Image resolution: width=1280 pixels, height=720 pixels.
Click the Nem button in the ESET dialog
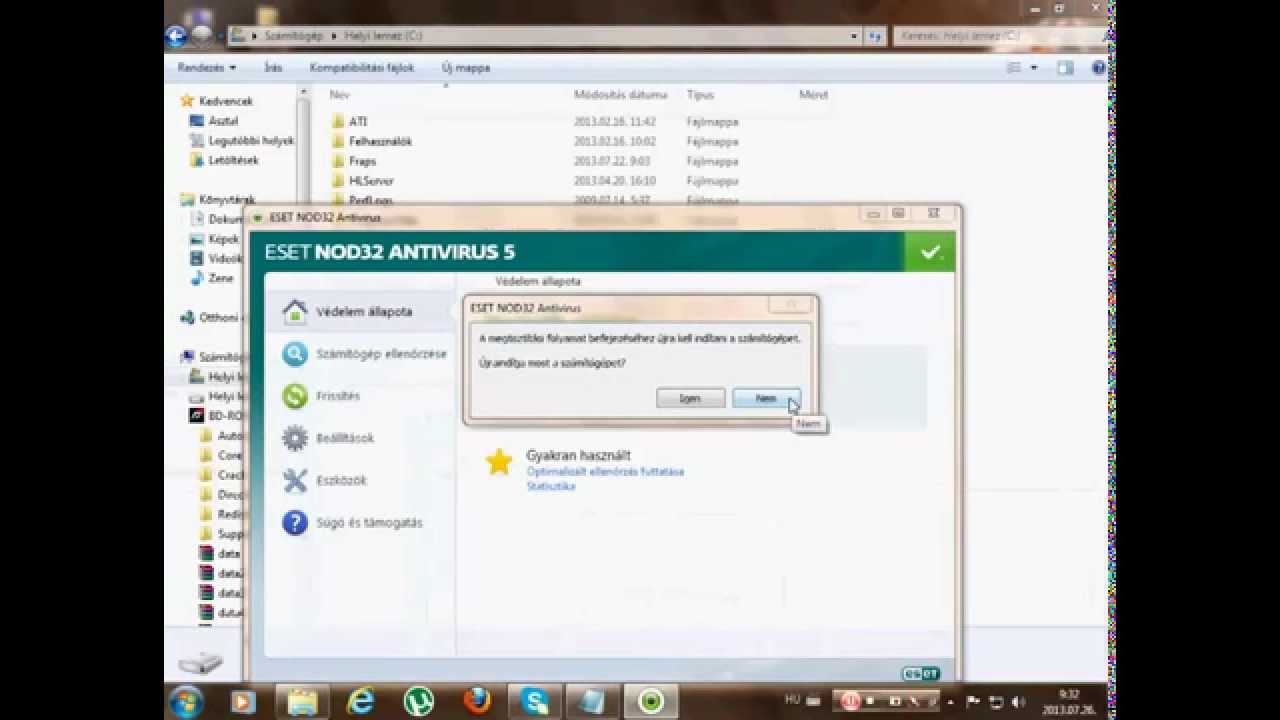click(x=766, y=398)
